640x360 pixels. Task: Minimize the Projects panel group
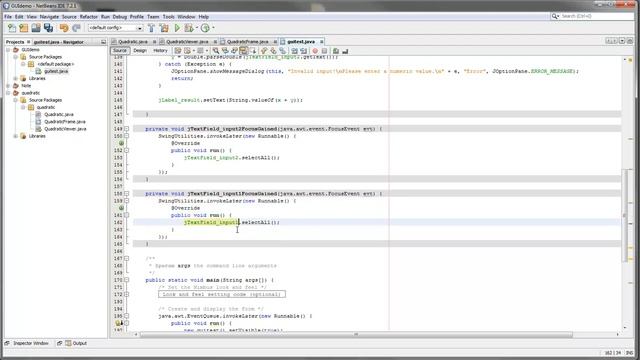[103, 42]
